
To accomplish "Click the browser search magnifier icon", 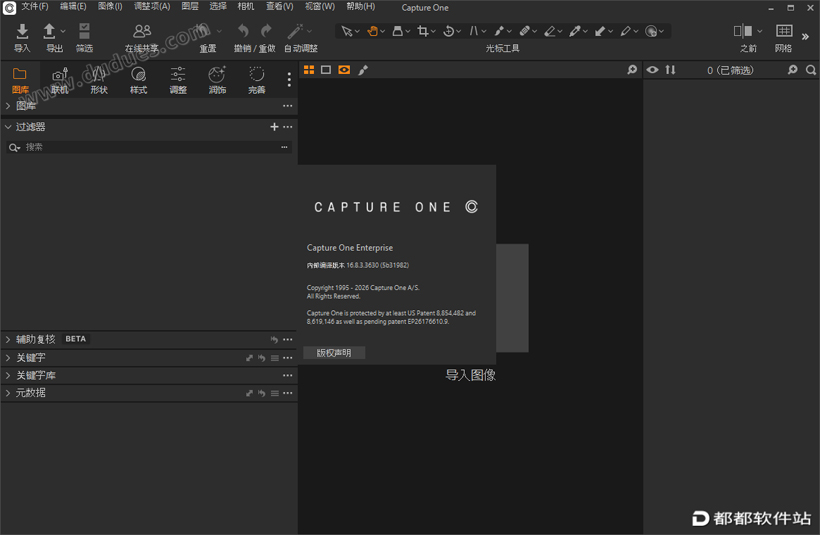I will [811, 70].
